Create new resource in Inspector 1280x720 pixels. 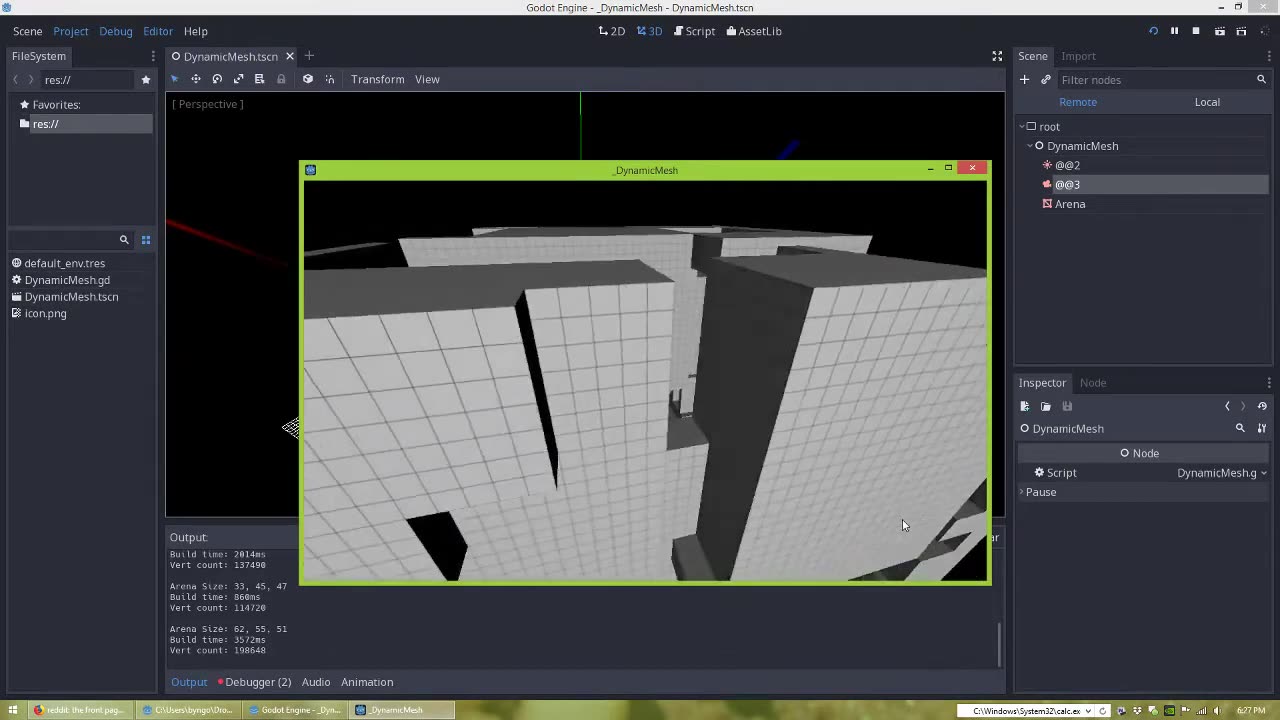click(x=1024, y=406)
